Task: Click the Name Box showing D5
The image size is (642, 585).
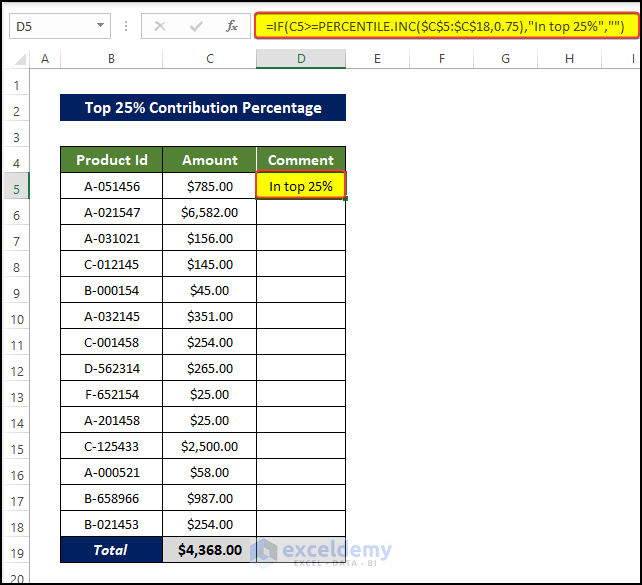Action: coord(60,26)
